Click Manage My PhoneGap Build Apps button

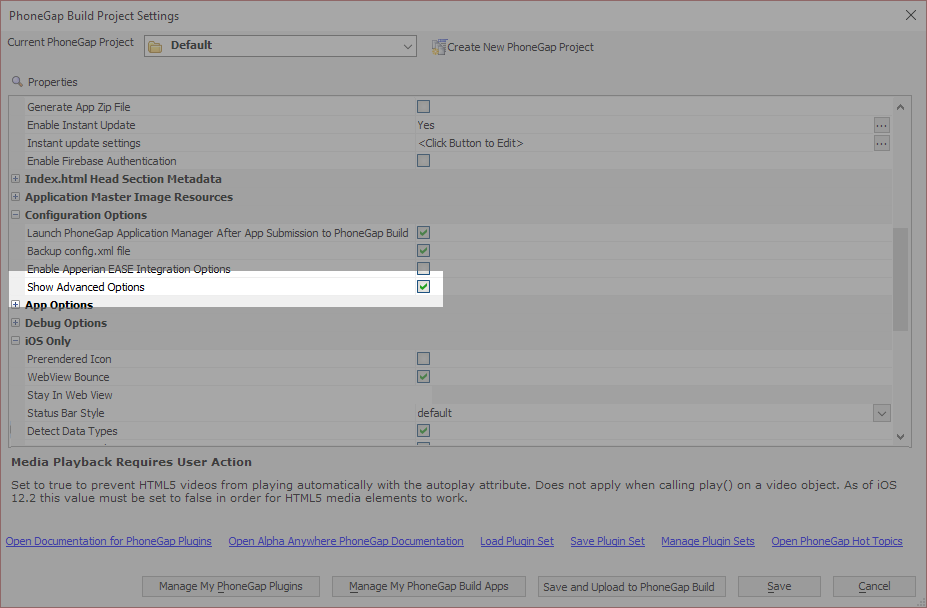coord(429,586)
